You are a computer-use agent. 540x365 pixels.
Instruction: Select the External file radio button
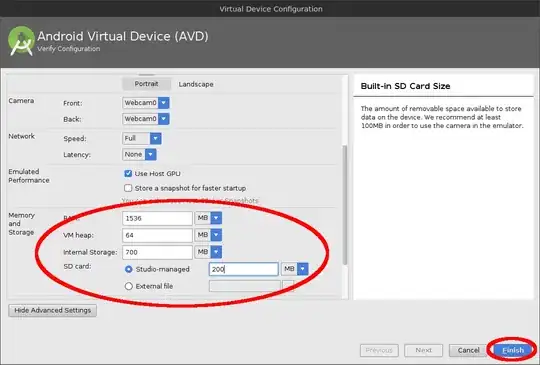128,286
